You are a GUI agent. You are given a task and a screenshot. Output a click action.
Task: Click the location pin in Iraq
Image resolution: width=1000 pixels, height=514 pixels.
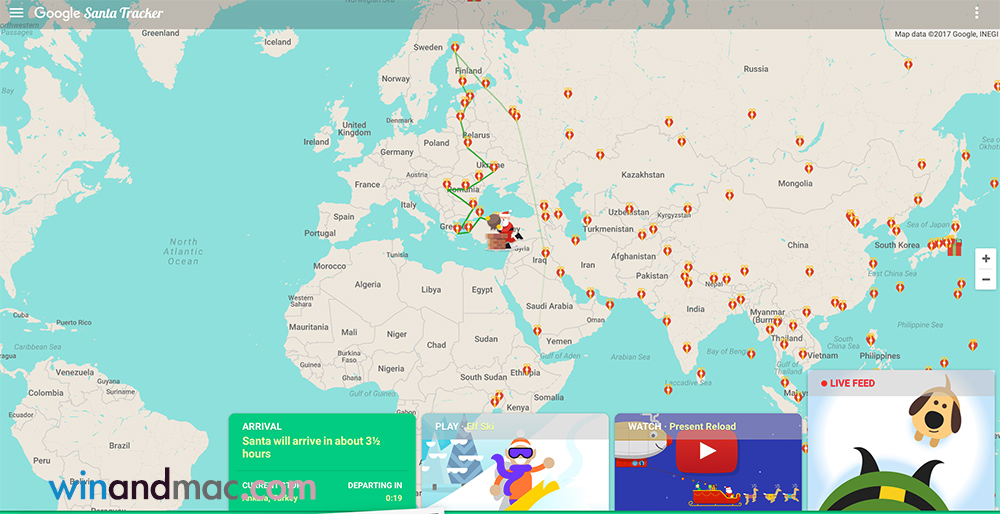[x=545, y=254]
